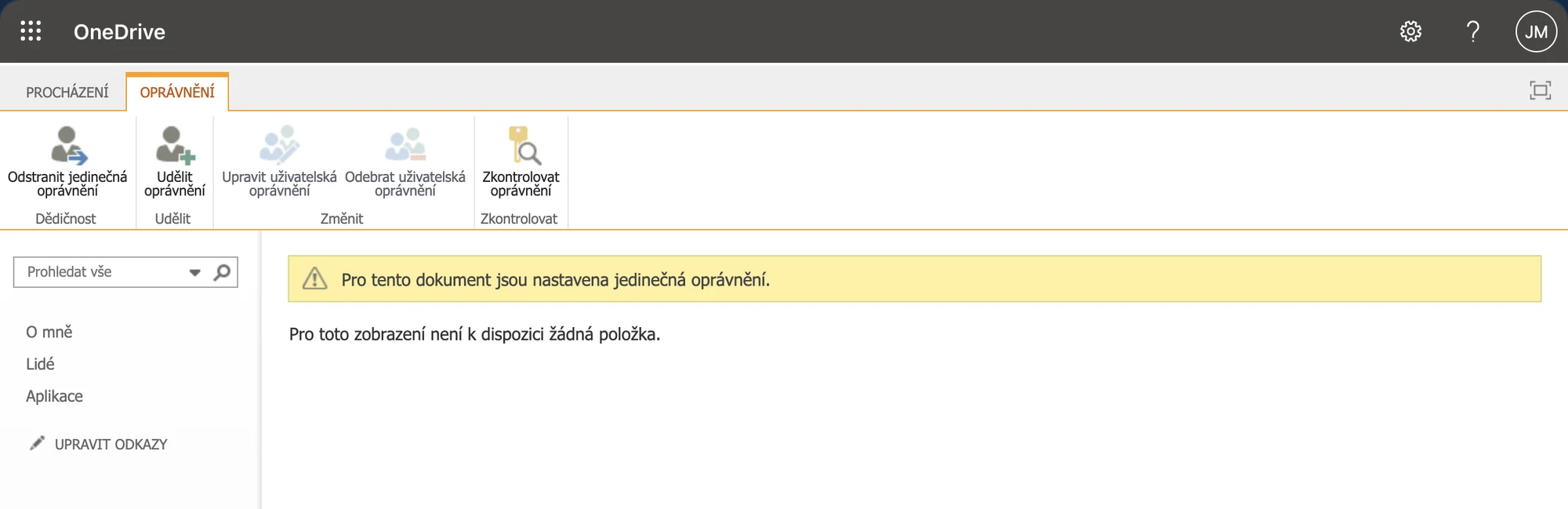Open the help question mark icon

1472,31
